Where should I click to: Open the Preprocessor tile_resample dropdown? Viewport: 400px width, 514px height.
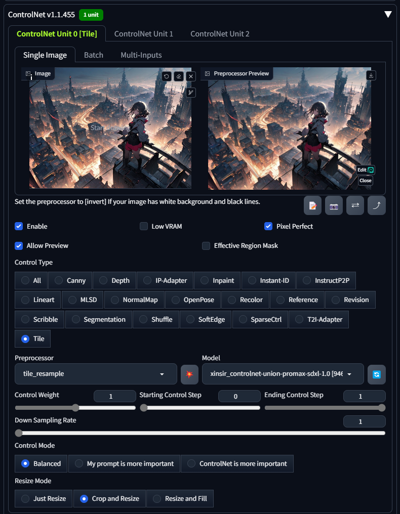click(96, 374)
